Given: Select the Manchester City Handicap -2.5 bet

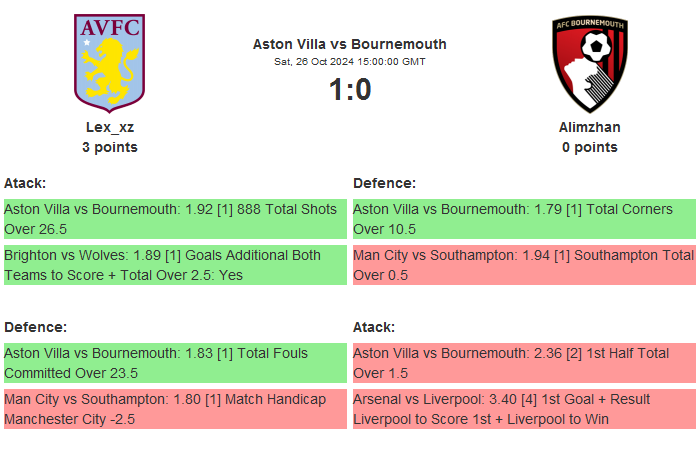Looking at the screenshot, I should pyautogui.click(x=175, y=409).
